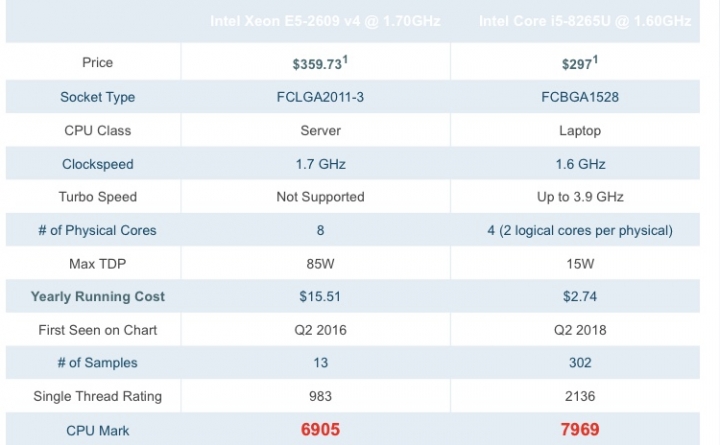This screenshot has height=445, width=720.
Task: Select the Single Thread Rating 2136 value
Action: point(580,396)
